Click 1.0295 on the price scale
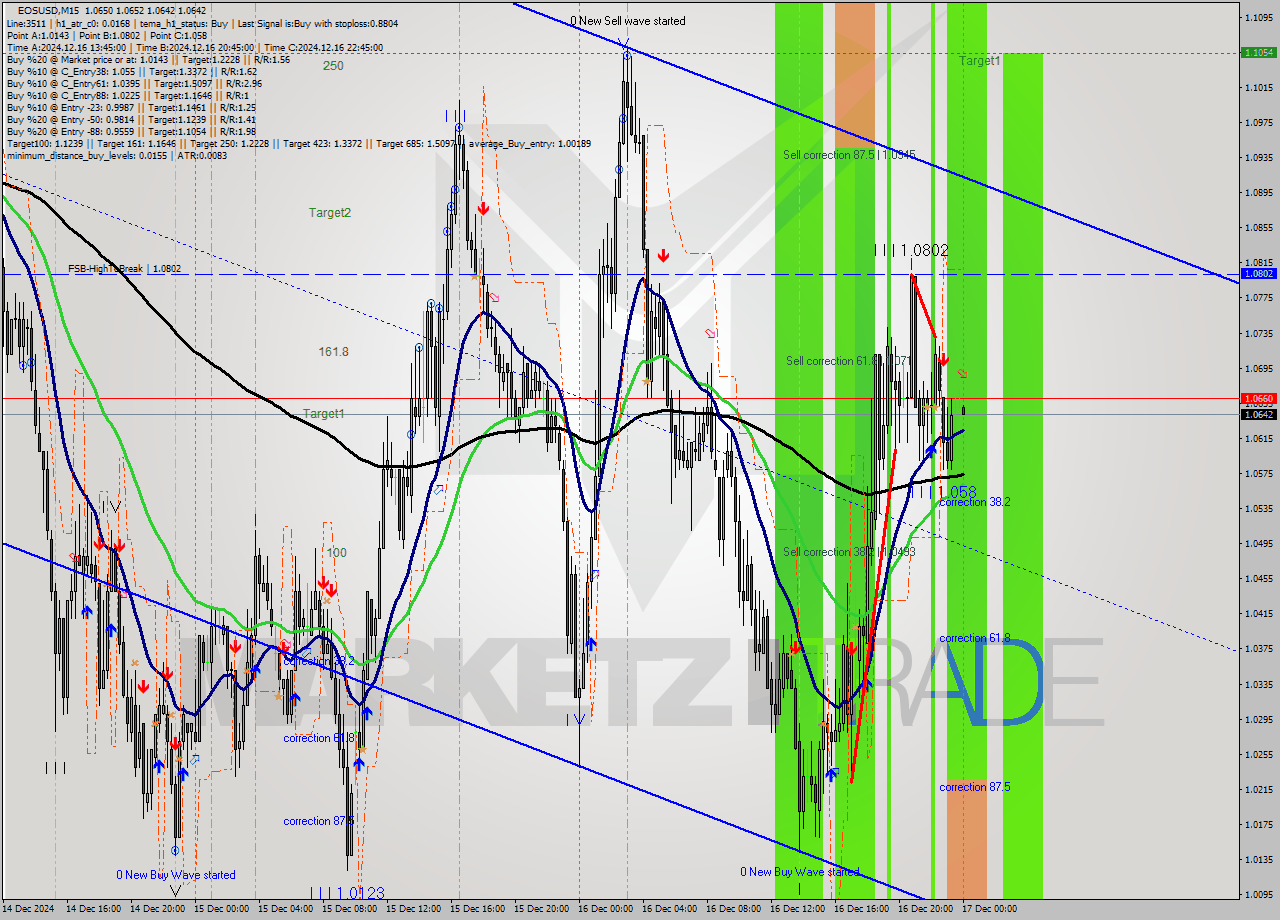This screenshot has height=920, width=1280. tap(1257, 719)
